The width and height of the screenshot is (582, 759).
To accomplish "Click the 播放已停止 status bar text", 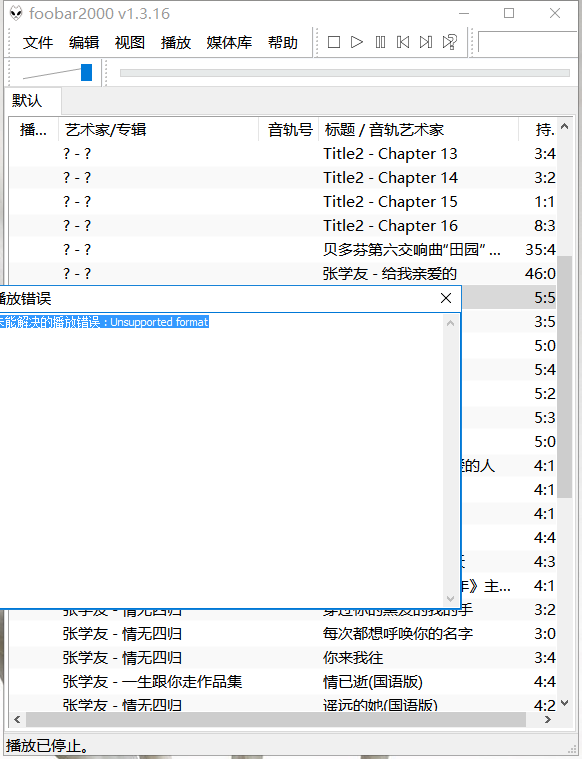I will [47, 745].
